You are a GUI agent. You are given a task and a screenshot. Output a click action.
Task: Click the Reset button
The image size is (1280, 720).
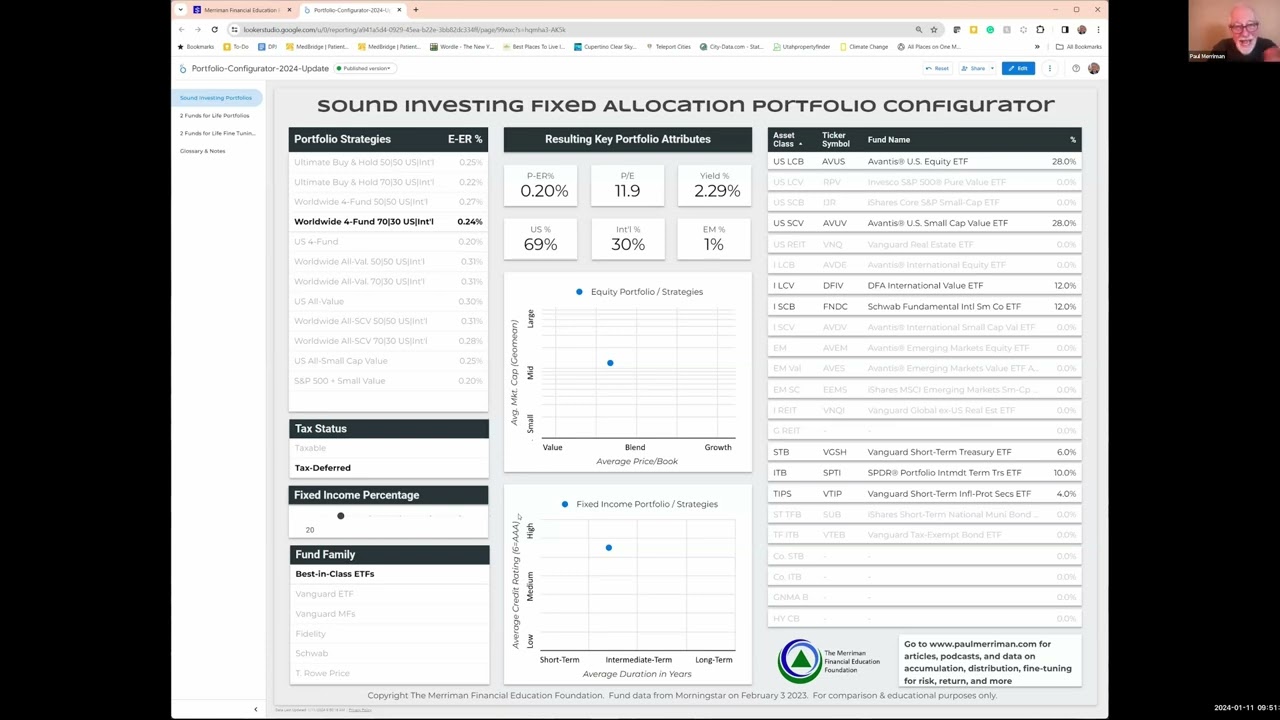(937, 69)
